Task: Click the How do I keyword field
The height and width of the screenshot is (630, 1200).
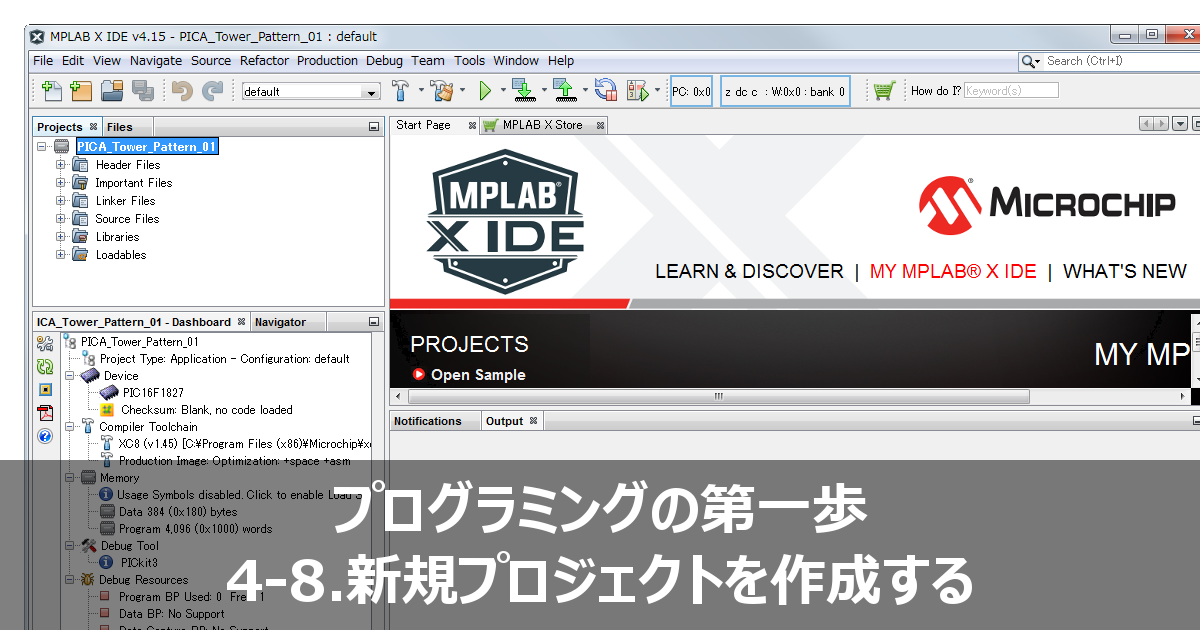Action: [x=1011, y=90]
